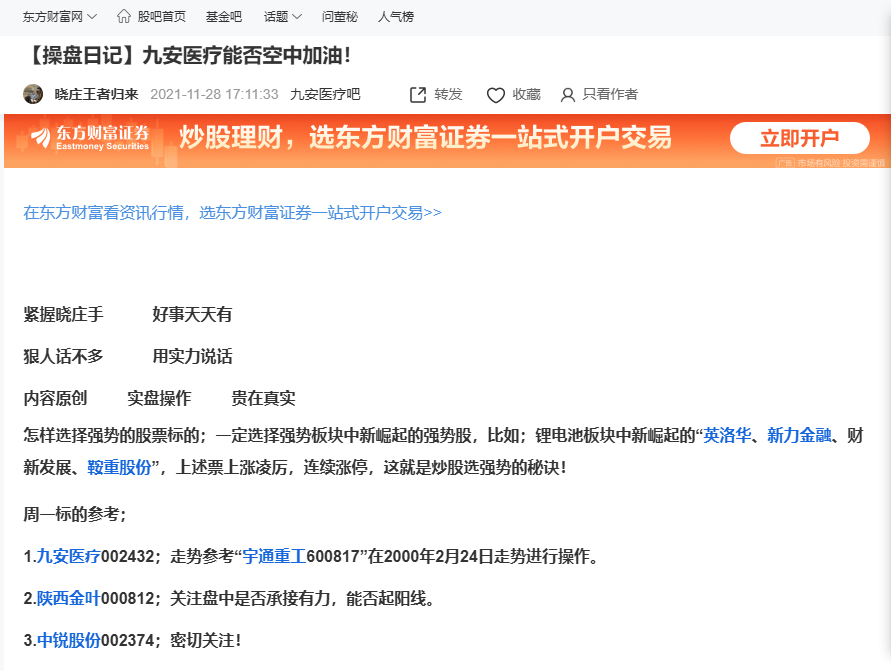Open the 基金吧 menu item
Image resolution: width=891 pixels, height=671 pixels.
tap(223, 17)
